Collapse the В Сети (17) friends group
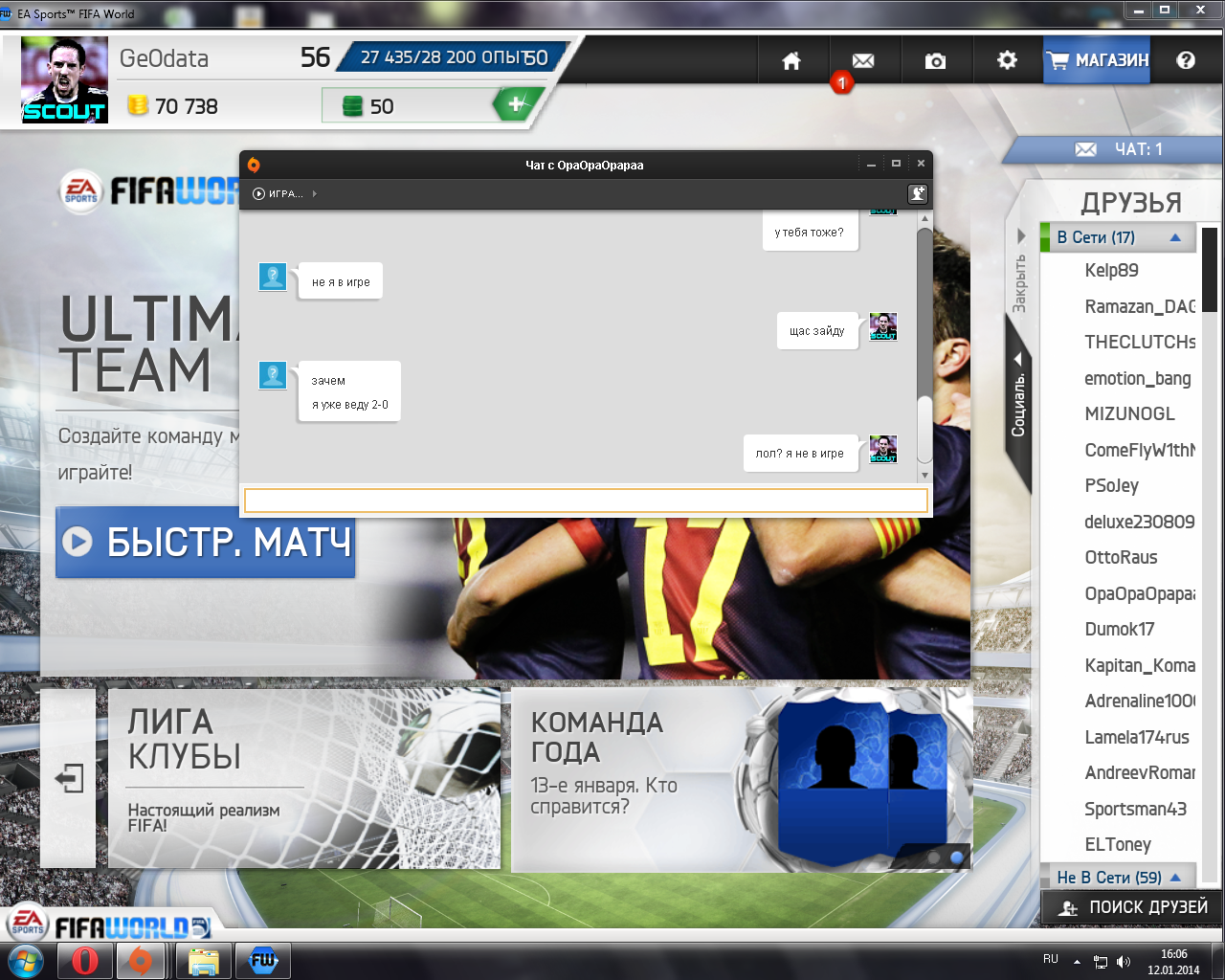 click(x=1118, y=237)
